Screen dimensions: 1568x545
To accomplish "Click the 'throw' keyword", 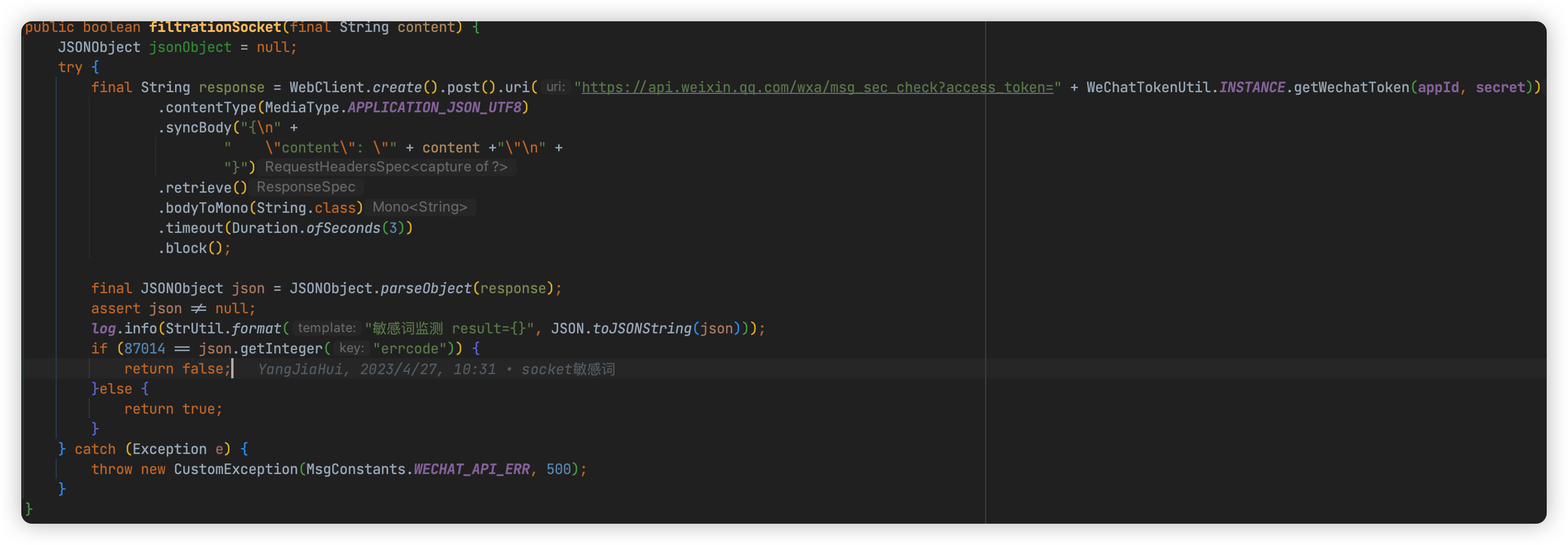I will 111,469.
